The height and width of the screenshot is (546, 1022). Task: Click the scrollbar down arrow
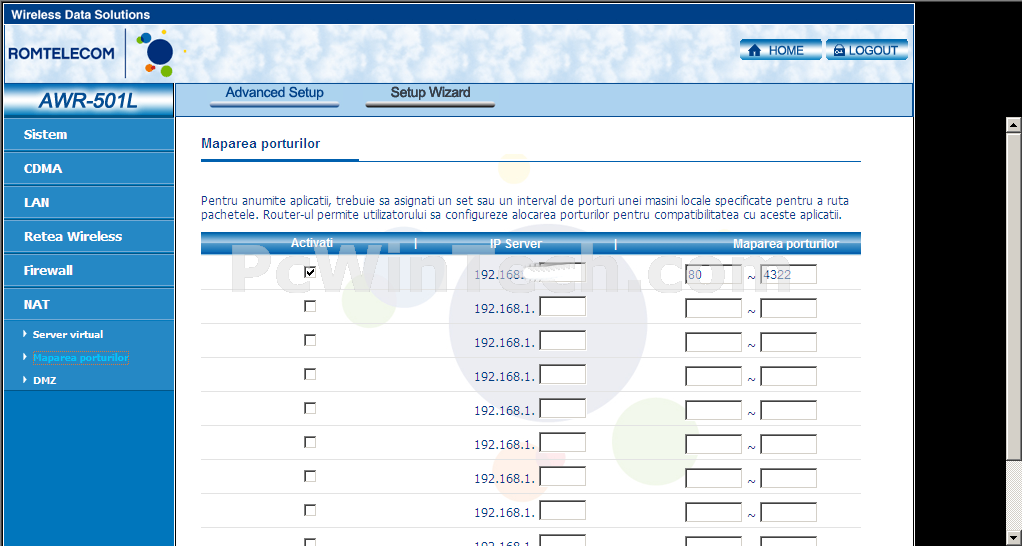point(1013,537)
